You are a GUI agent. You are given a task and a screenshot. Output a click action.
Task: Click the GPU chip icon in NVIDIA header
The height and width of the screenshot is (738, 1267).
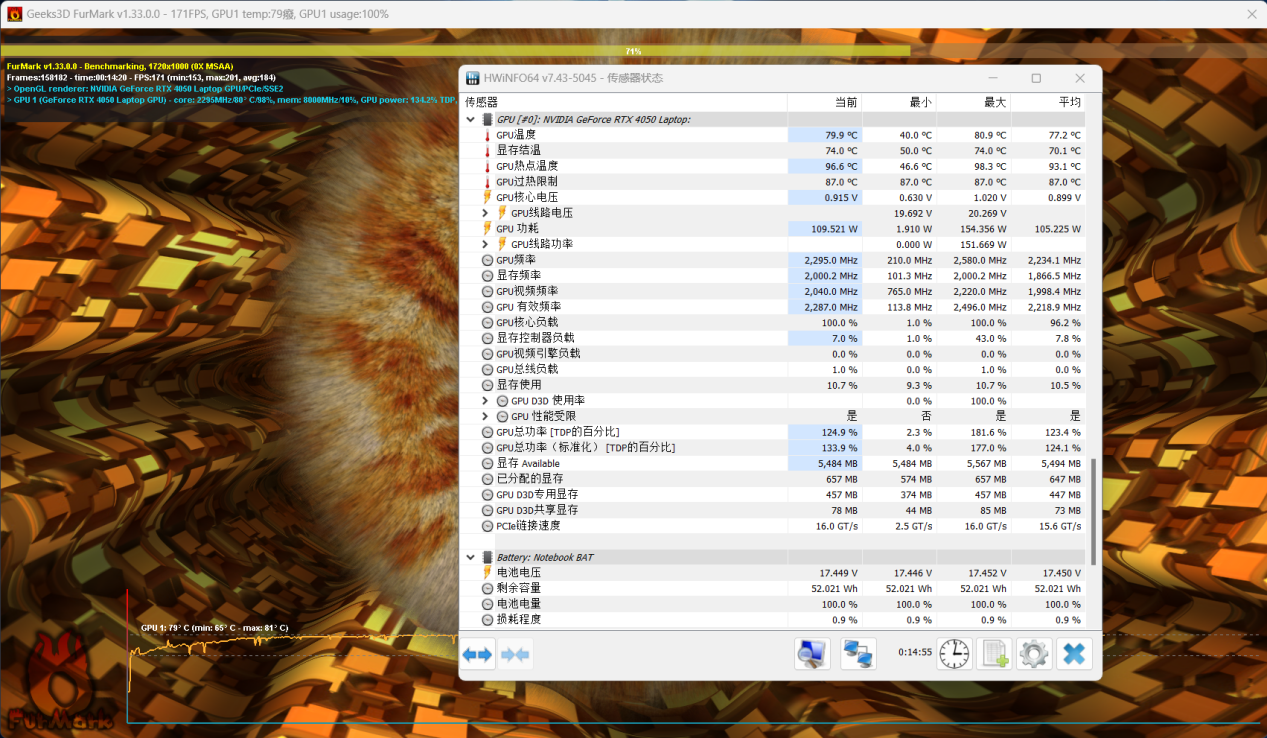click(x=488, y=119)
